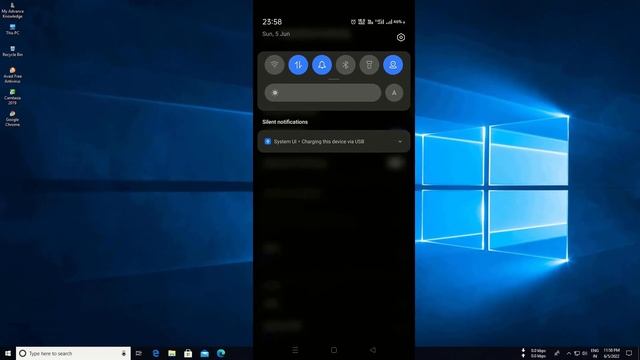Screen dimensions: 640x360
Task: Click the 23:58 clock on phone
Action: [272, 22]
